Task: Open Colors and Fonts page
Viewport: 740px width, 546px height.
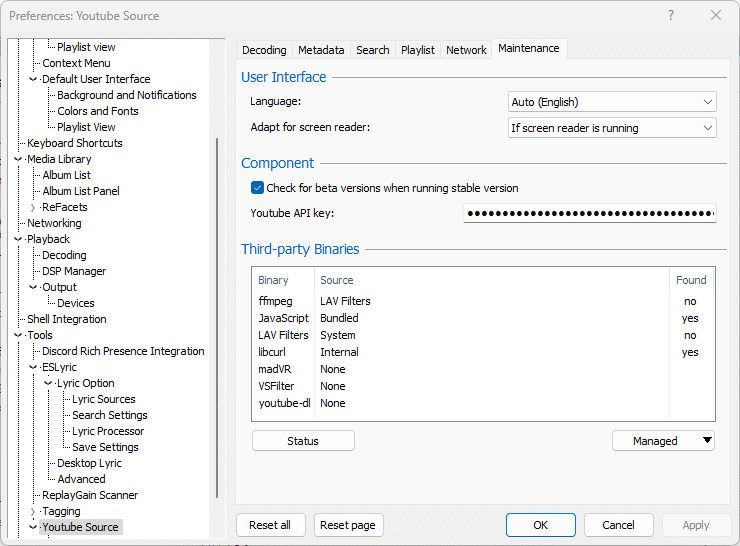Action: click(98, 111)
